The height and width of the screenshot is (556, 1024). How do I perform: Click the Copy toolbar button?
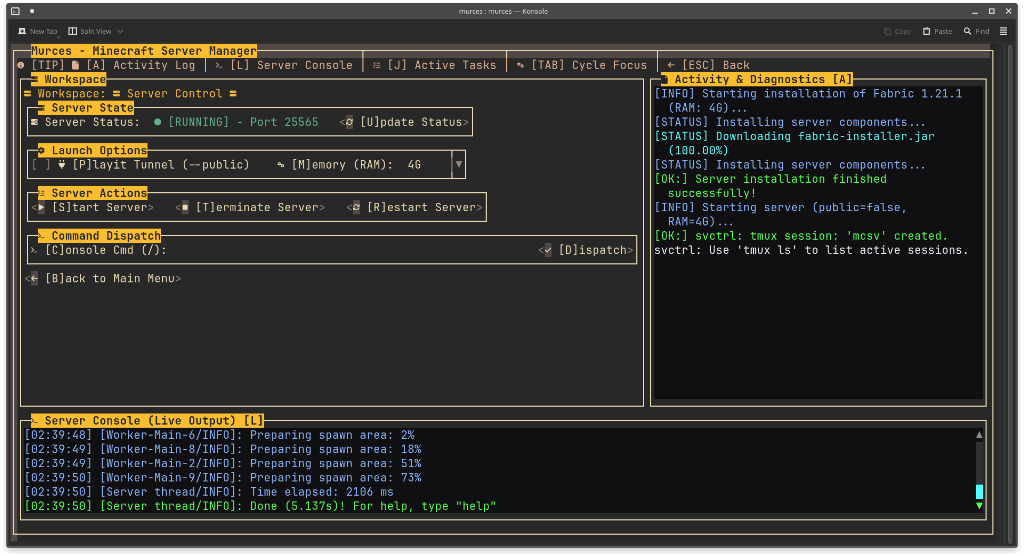pos(897,31)
